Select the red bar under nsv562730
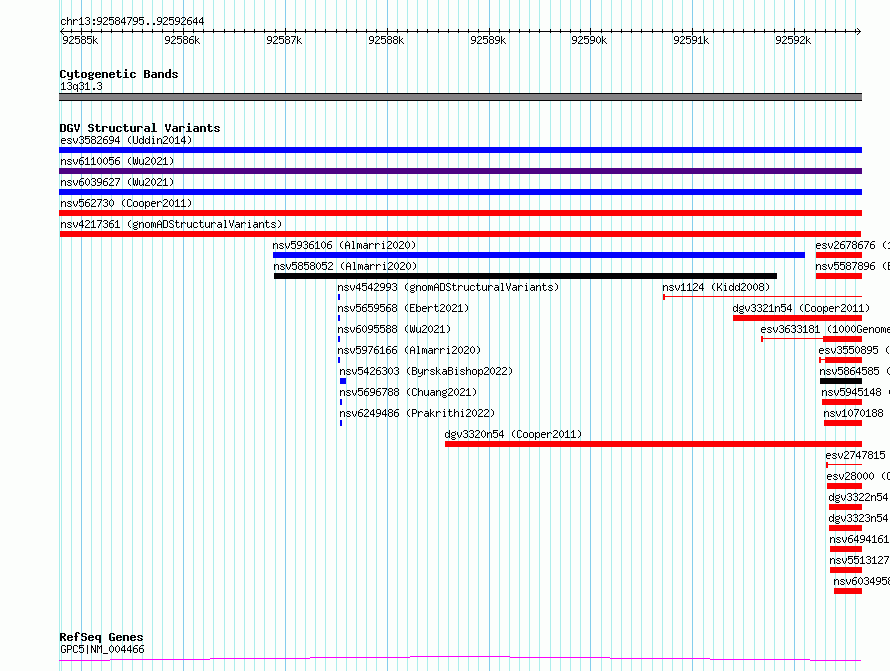The width and height of the screenshot is (890, 671). click(460, 213)
